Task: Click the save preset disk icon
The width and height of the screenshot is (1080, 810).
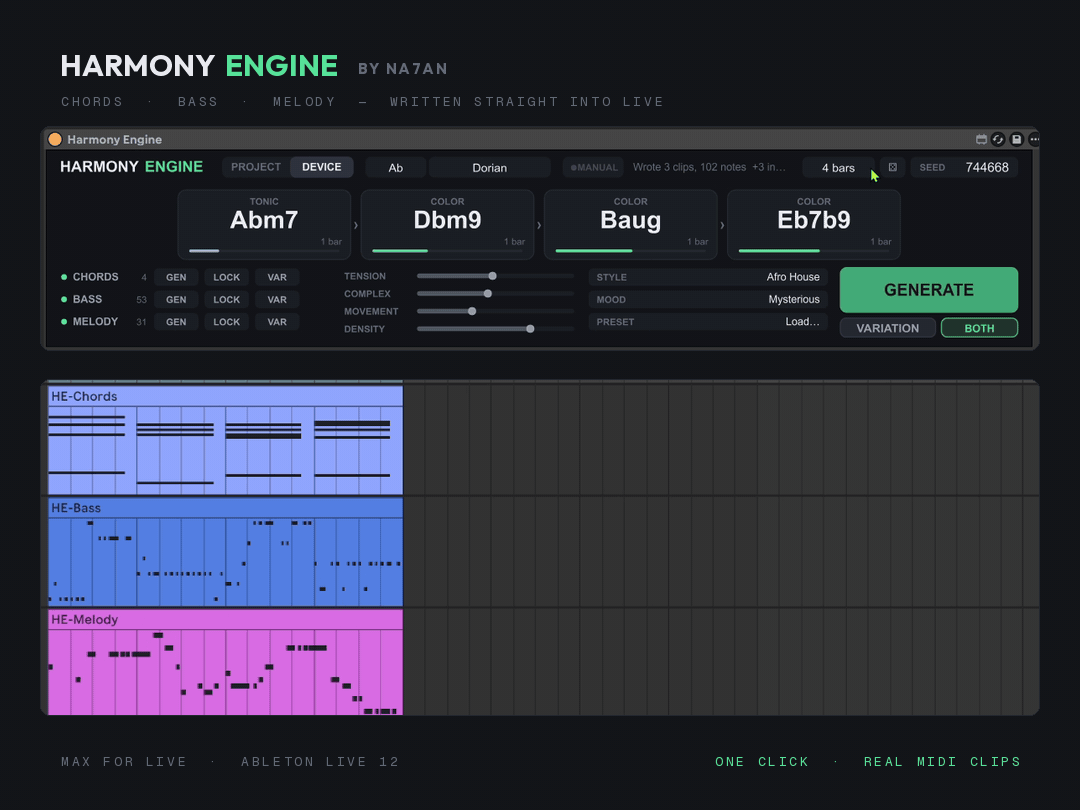Action: tap(1017, 139)
